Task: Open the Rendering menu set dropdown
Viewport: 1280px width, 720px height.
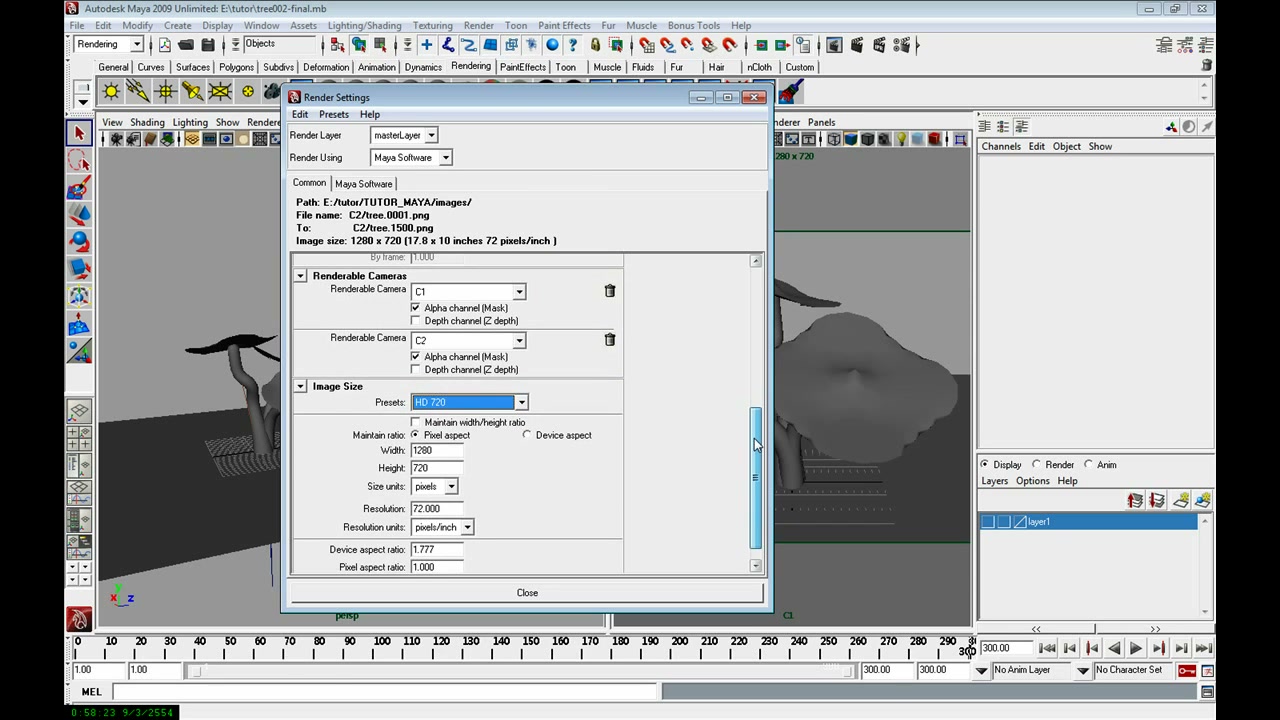Action: 109,44
